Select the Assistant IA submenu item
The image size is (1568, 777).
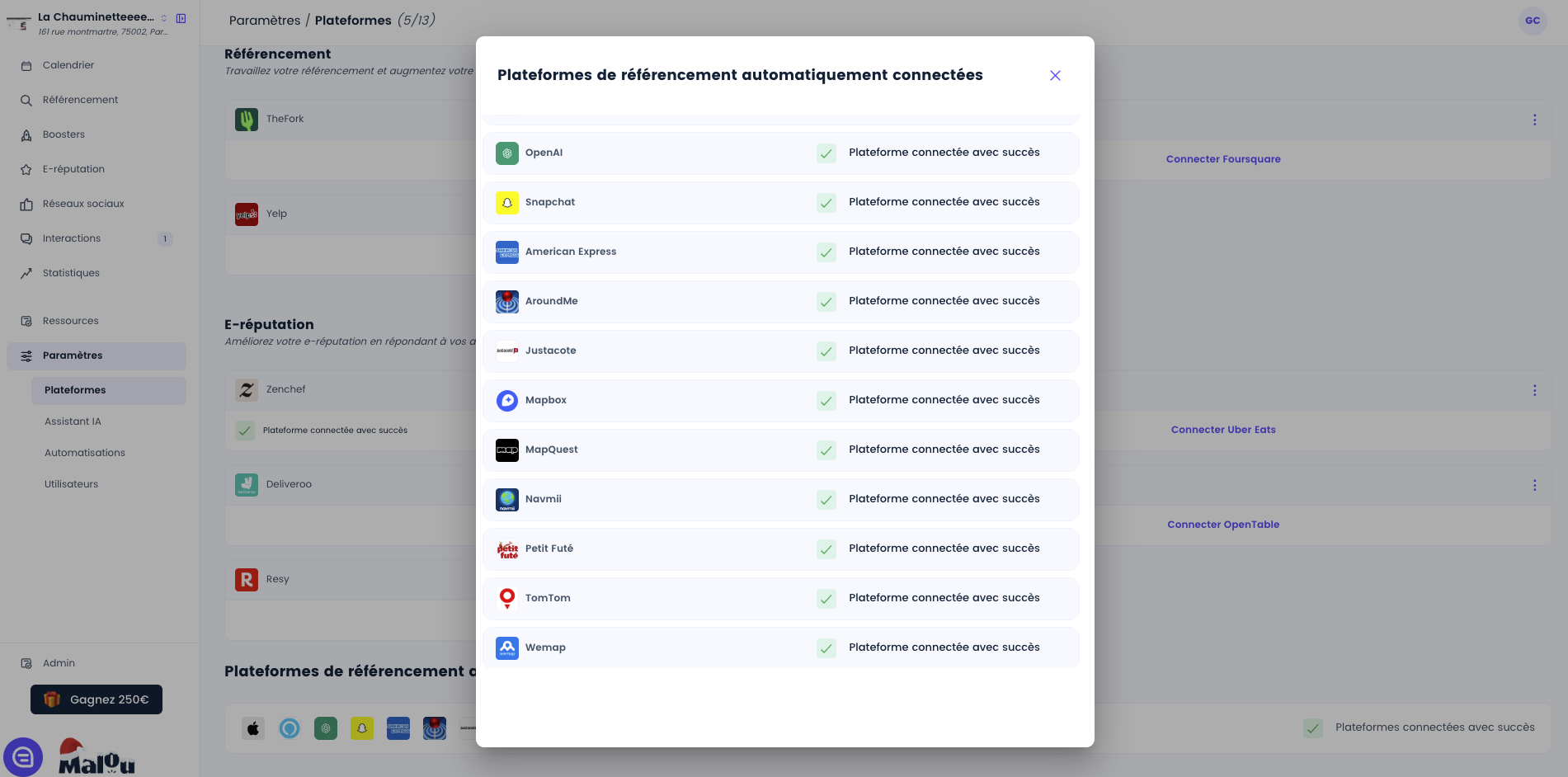[x=109, y=421]
